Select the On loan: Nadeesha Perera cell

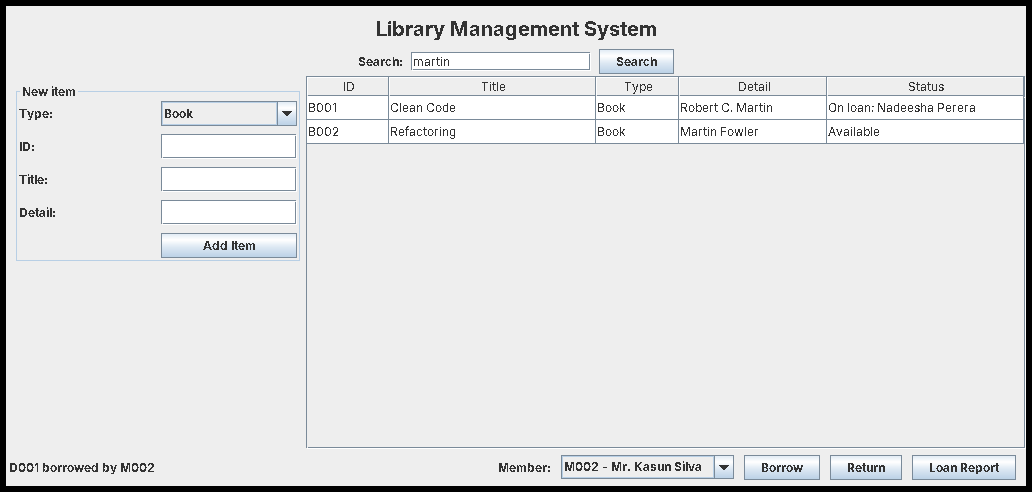[x=925, y=108]
